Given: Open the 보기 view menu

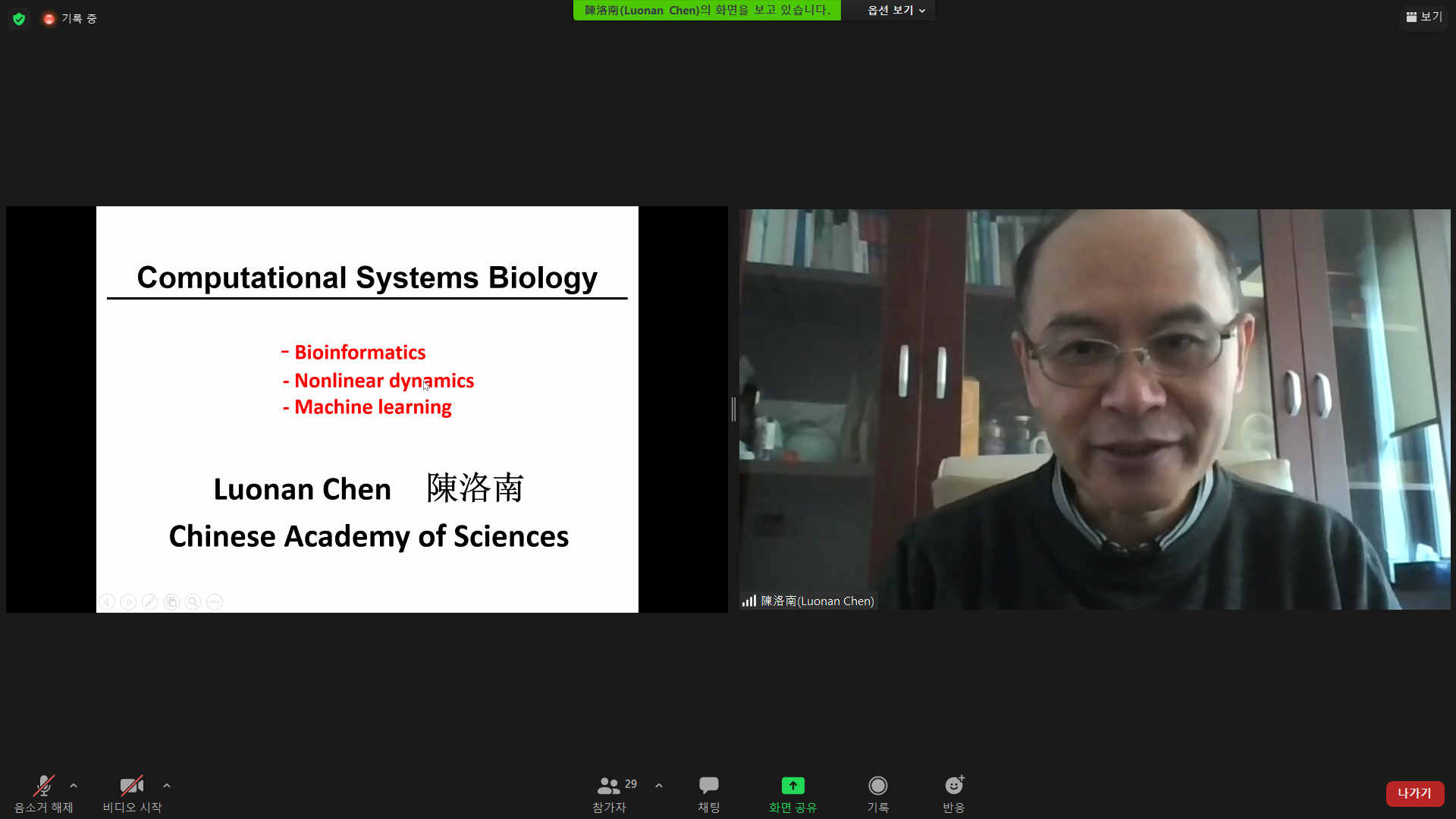Looking at the screenshot, I should (x=1423, y=16).
